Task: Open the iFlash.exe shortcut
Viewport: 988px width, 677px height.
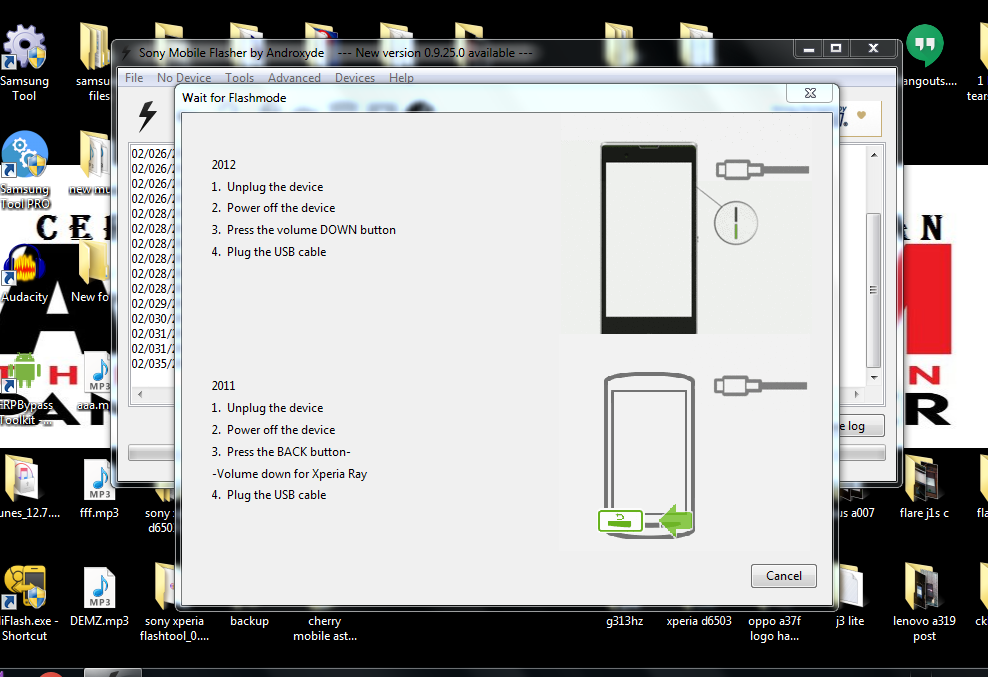Action: (25, 604)
